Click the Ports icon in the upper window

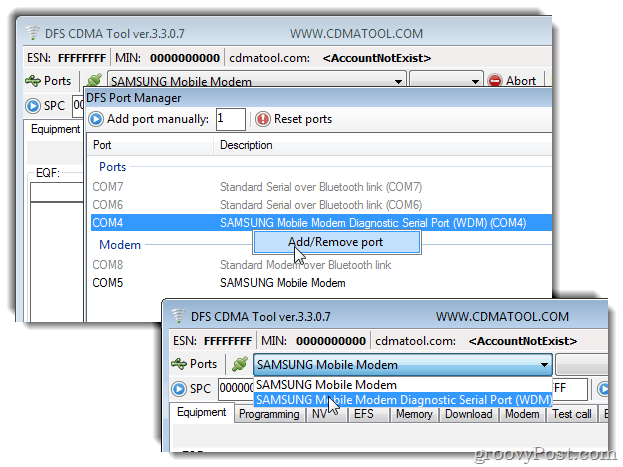coord(33,81)
